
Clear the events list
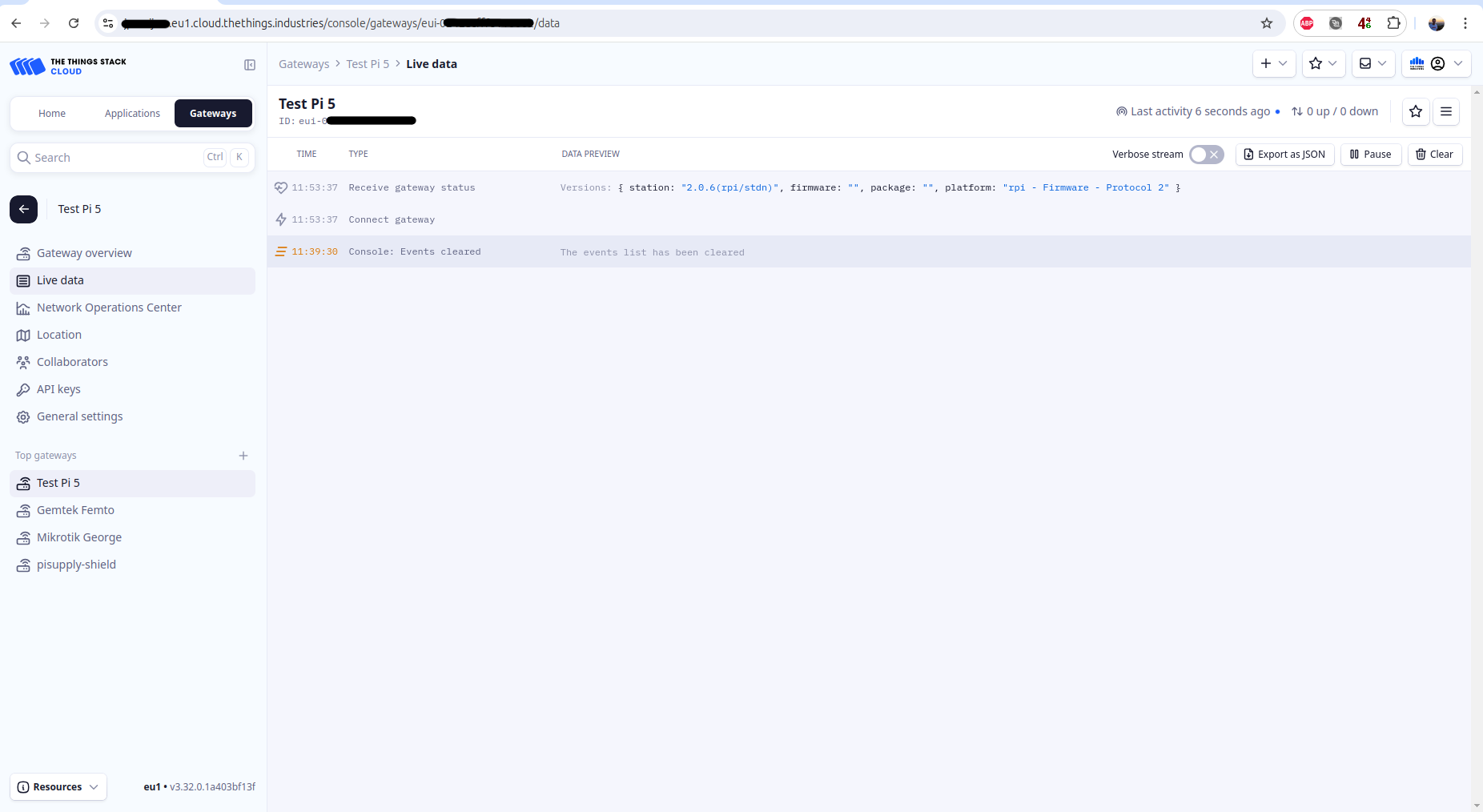click(1434, 155)
